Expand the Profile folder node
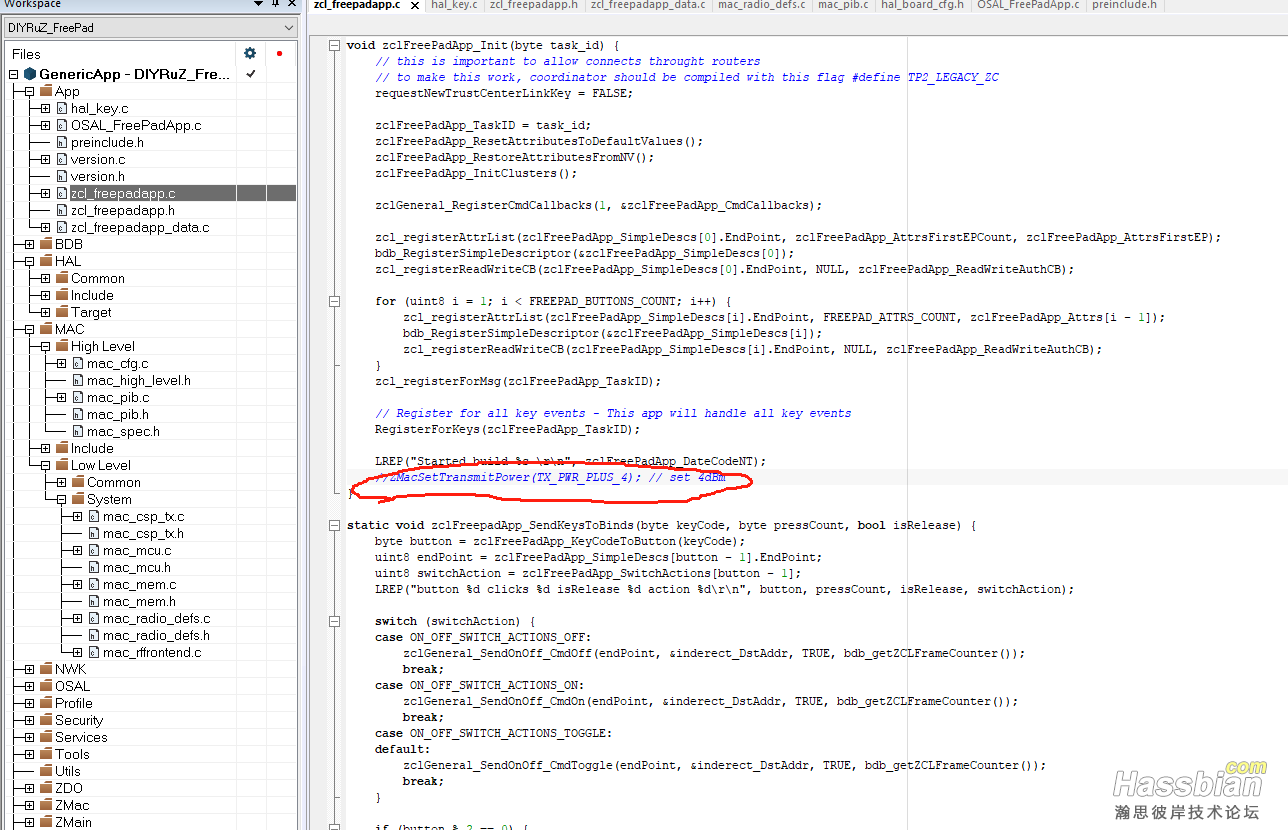 click(29, 703)
